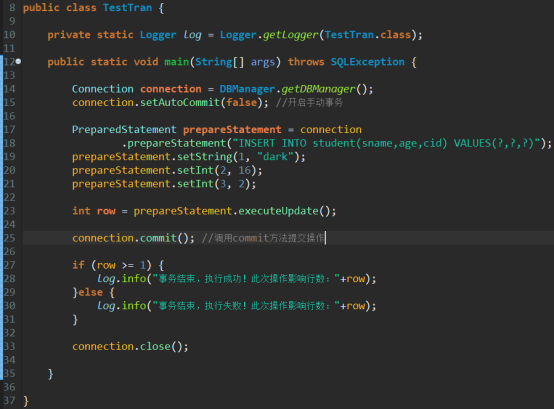Image resolution: width=554 pixels, height=409 pixels.
Task: Click the 'false' argument on line 15
Action: [x=242, y=102]
